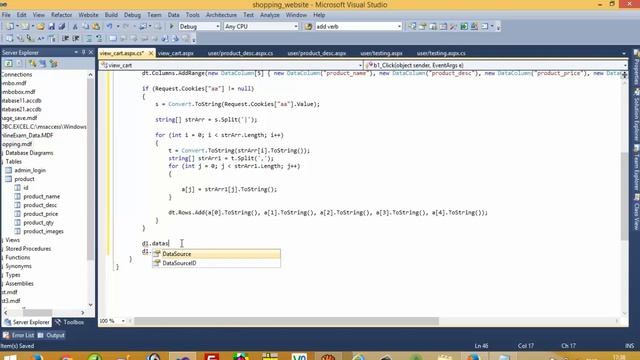640x360 pixels.
Task: Open the Build menu
Action: (x=111, y=15)
